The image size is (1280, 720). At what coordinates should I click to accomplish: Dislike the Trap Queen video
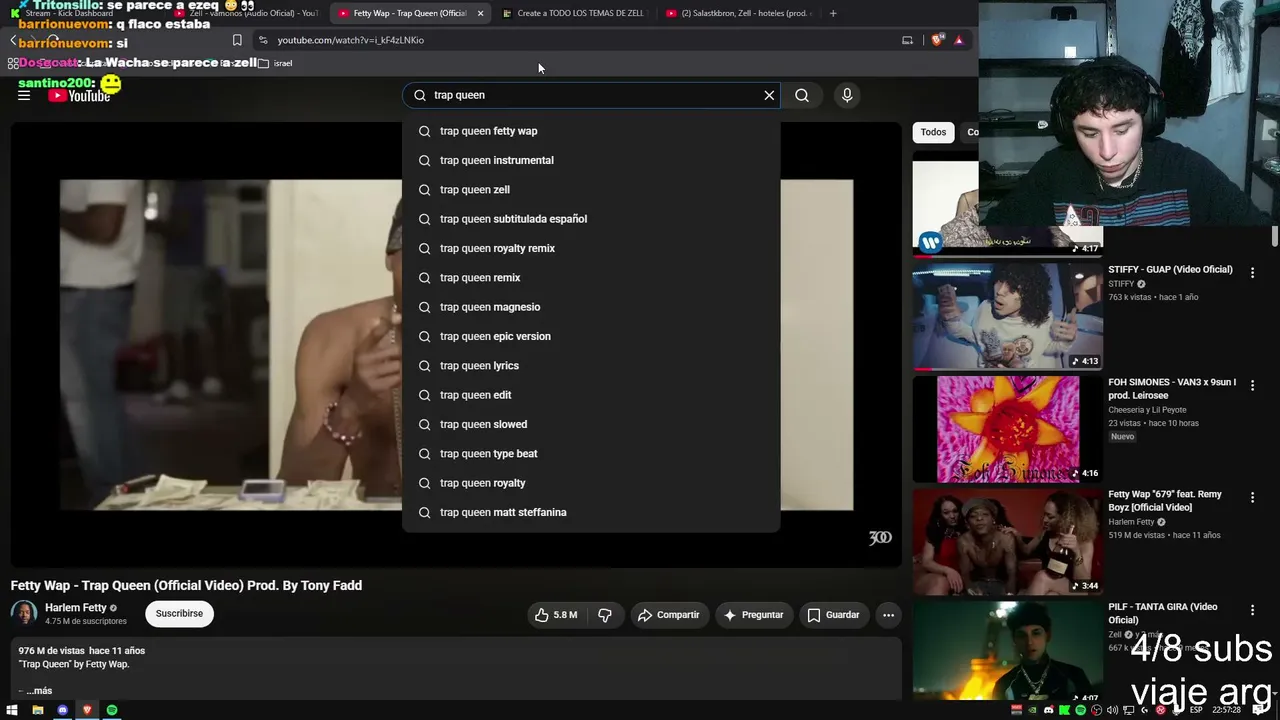[x=605, y=615]
